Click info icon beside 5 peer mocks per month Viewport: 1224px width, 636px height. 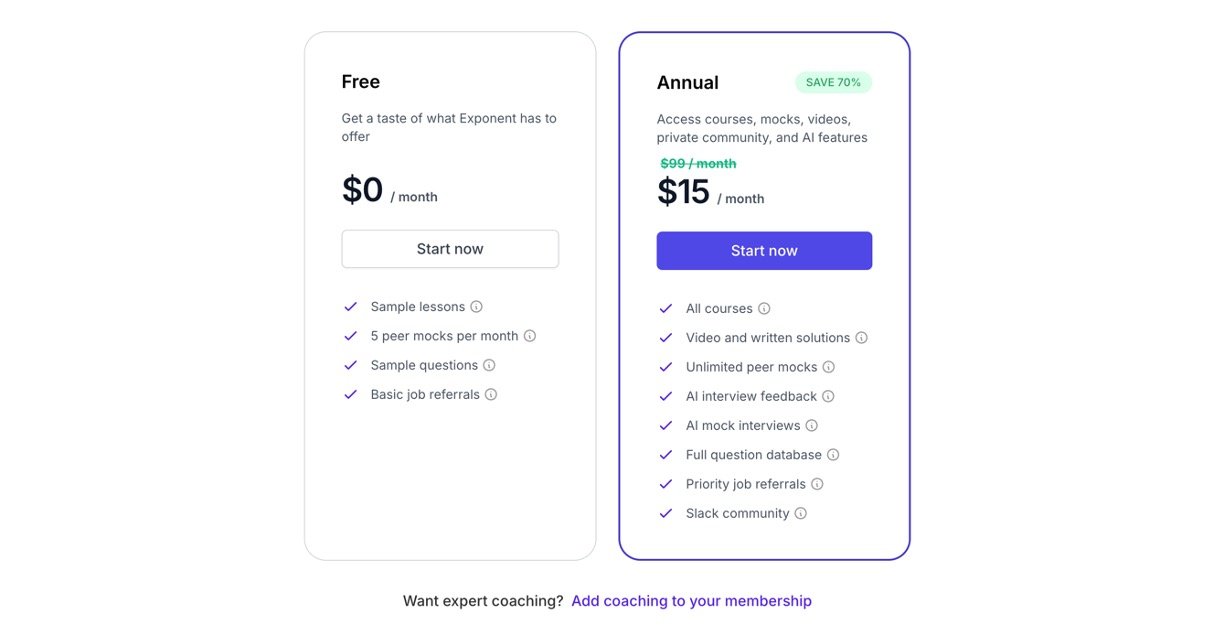click(x=530, y=336)
